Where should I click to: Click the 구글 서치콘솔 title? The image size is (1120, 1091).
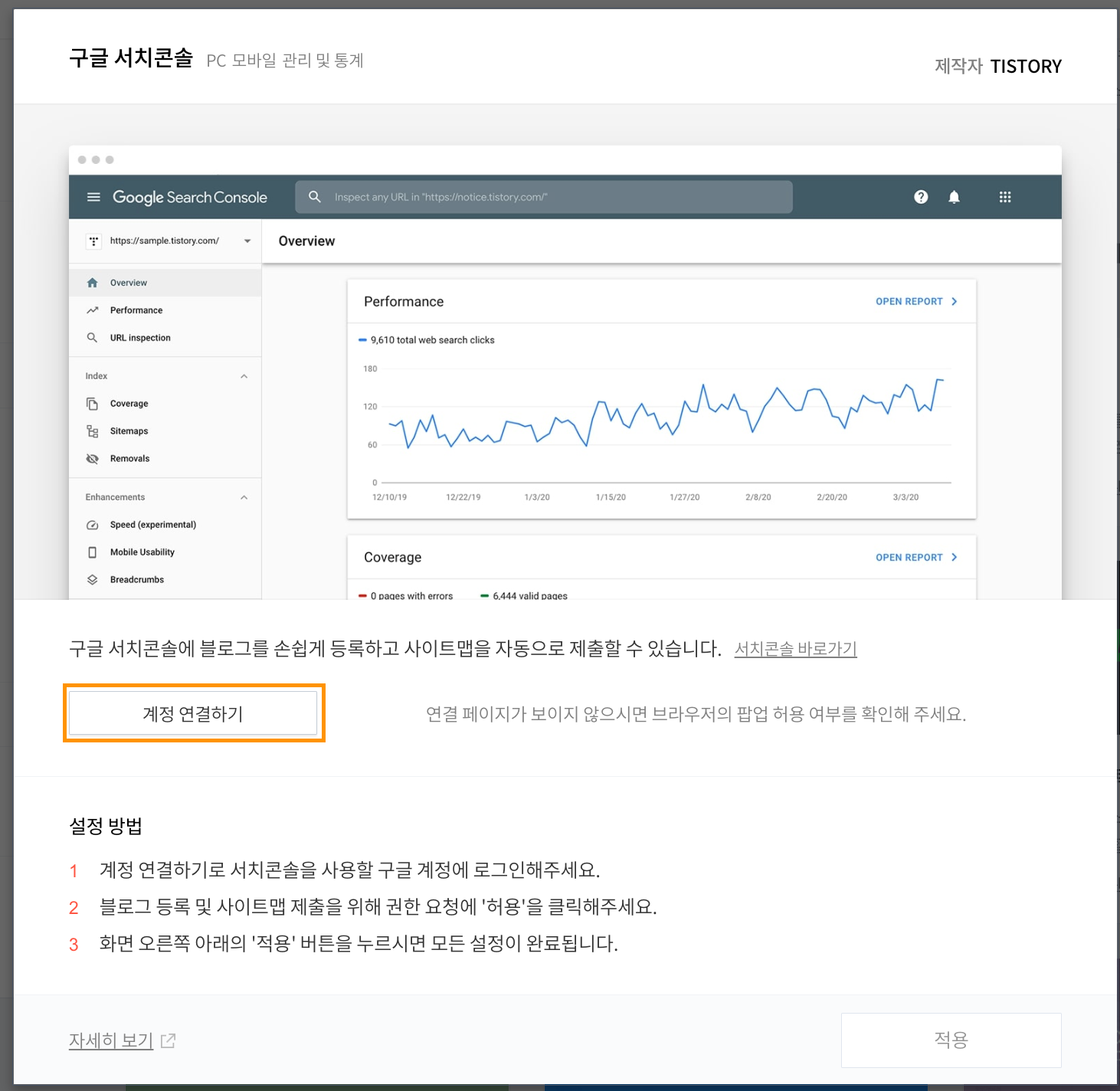[x=131, y=58]
